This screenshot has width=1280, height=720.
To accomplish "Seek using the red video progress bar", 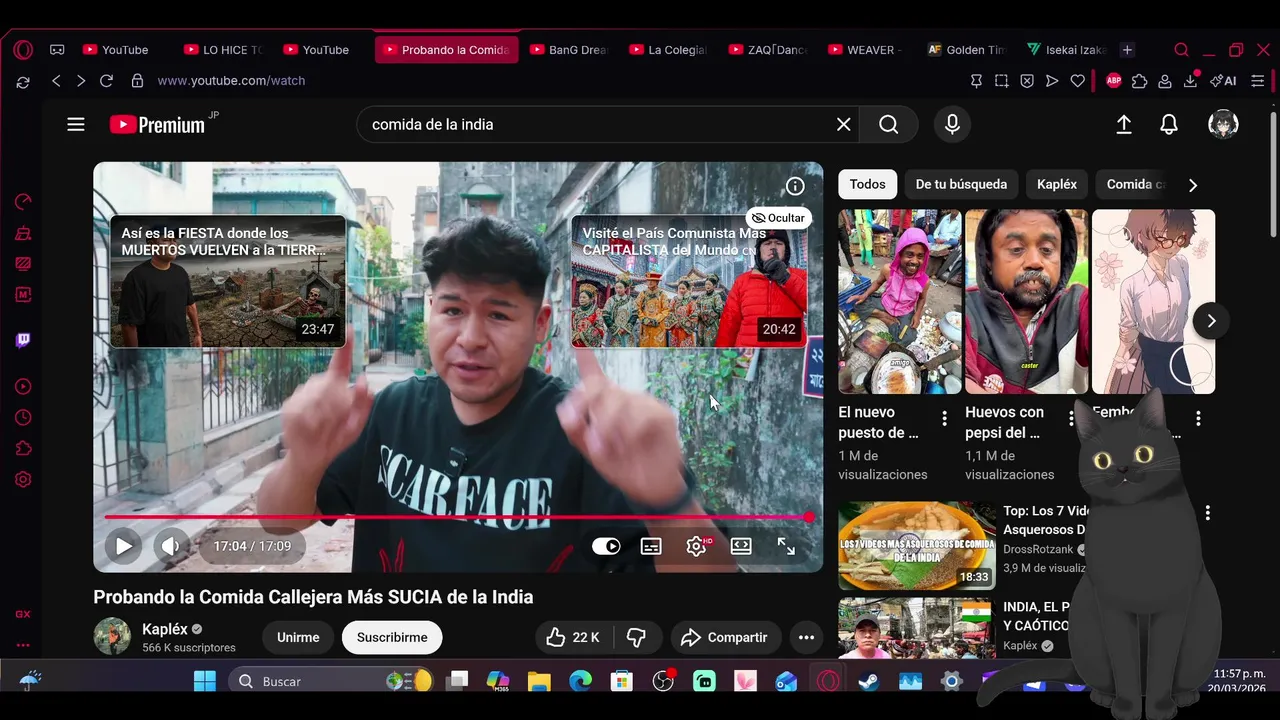I will coord(459,517).
